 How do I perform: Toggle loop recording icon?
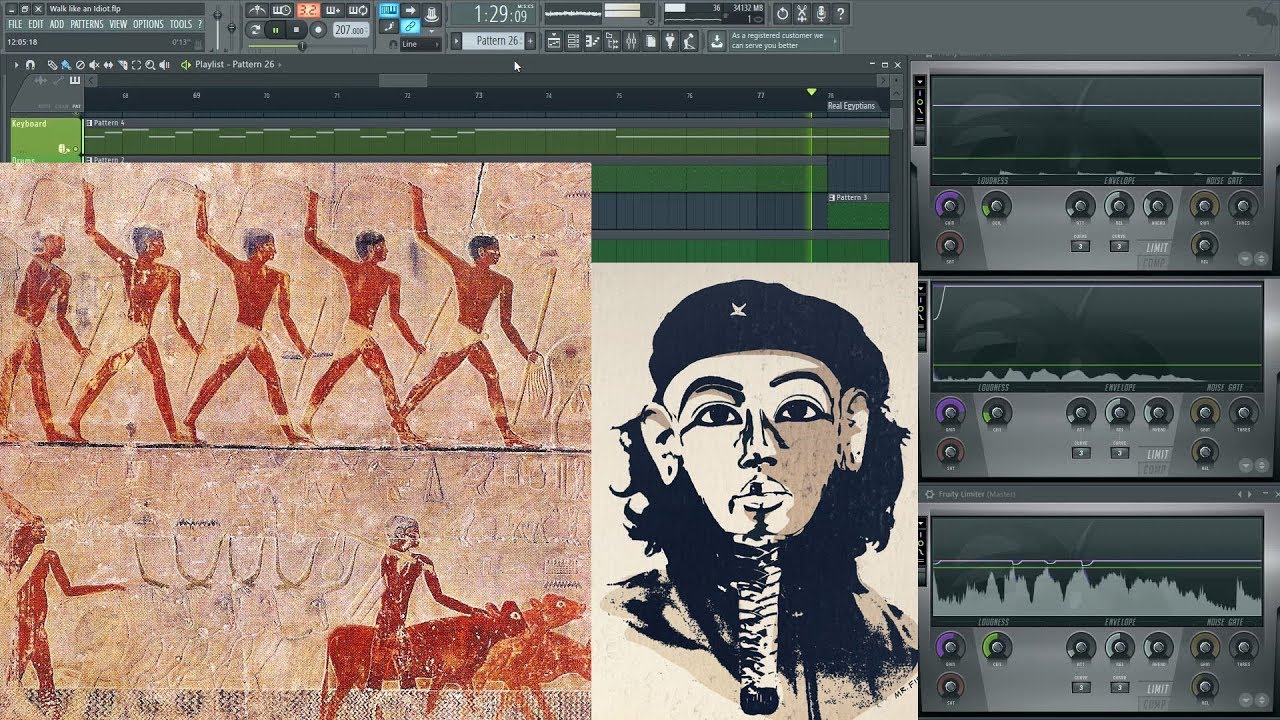tap(359, 10)
